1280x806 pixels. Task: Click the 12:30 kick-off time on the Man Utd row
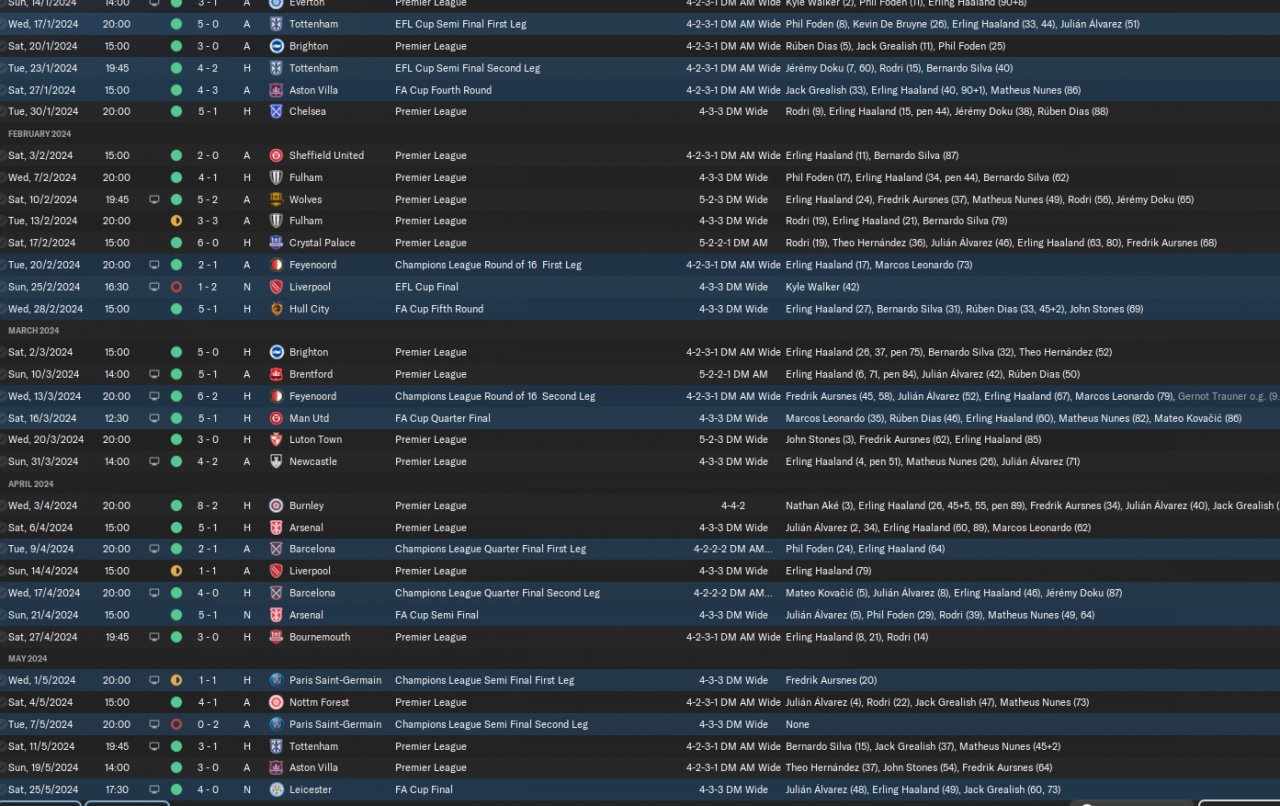116,418
